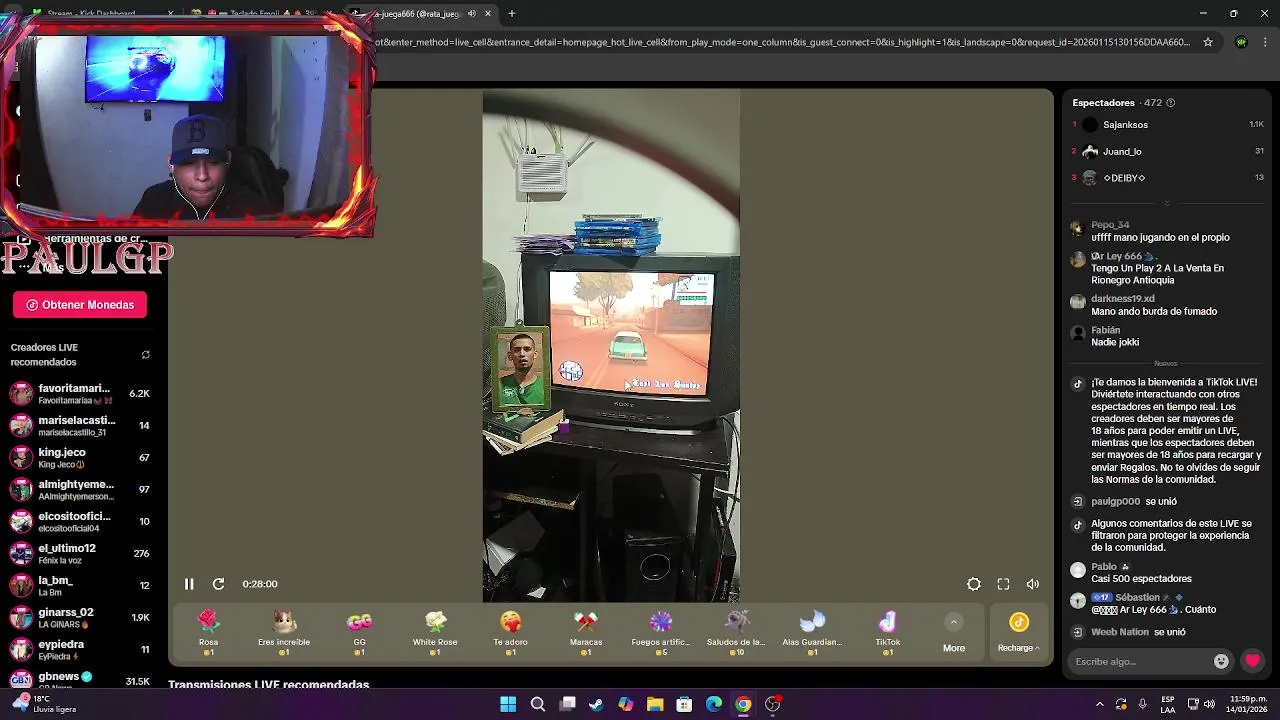1280x720 pixels.
Task: Open gbnews verified creator
Action: coord(80,681)
